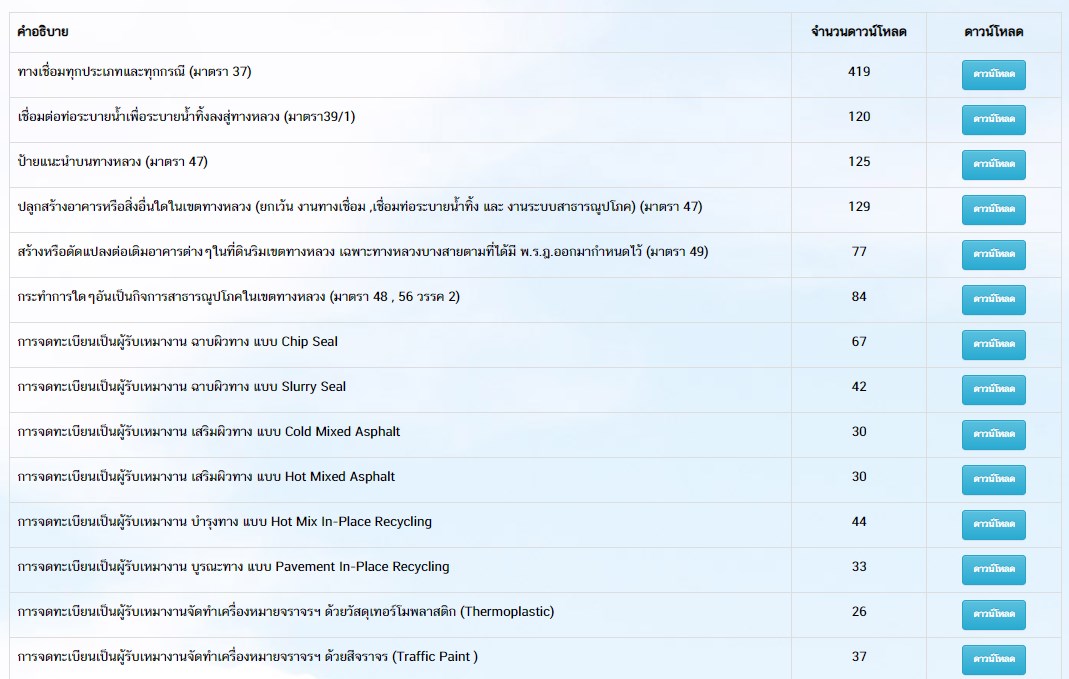The width and height of the screenshot is (1069, 679).
Task: Download the มาตรา 37 ทางเชื่อม form
Action: point(993,75)
